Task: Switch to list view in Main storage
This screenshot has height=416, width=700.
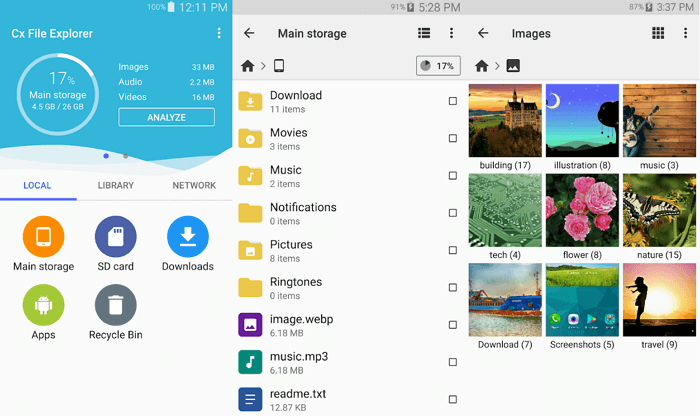Action: [x=424, y=33]
